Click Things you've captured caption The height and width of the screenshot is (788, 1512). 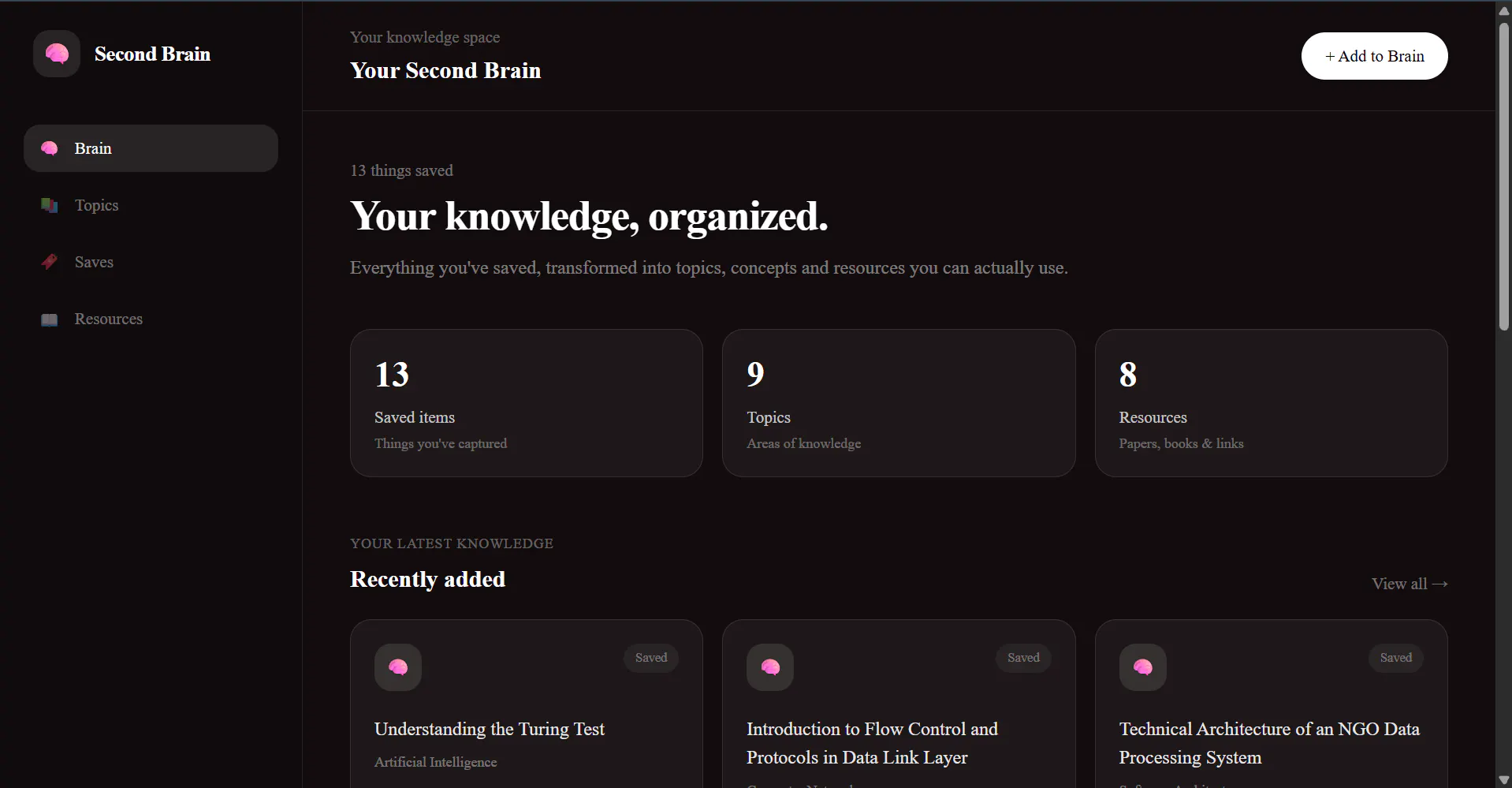pyautogui.click(x=441, y=443)
